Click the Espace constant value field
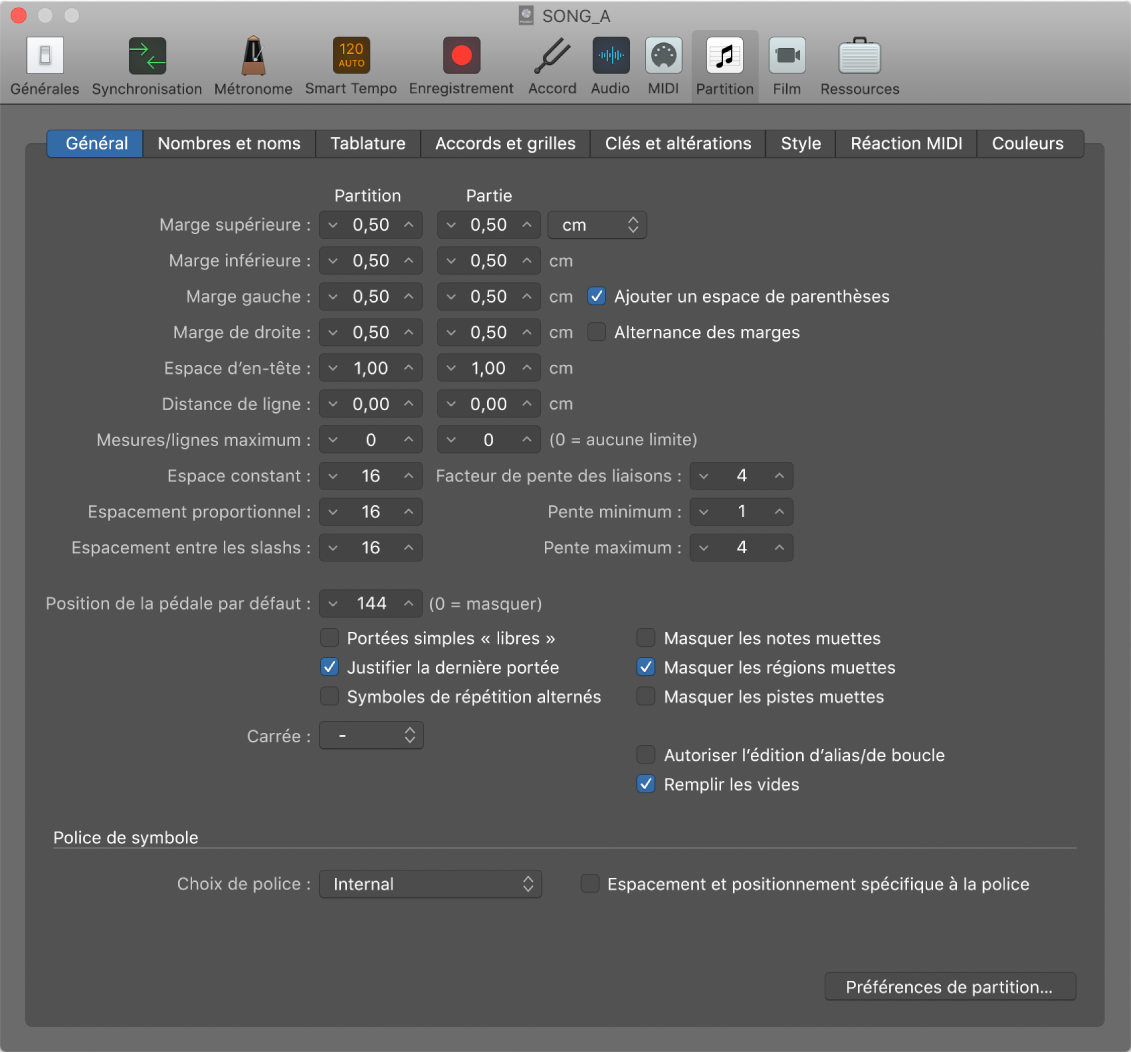The height and width of the screenshot is (1053, 1131). 370,476
